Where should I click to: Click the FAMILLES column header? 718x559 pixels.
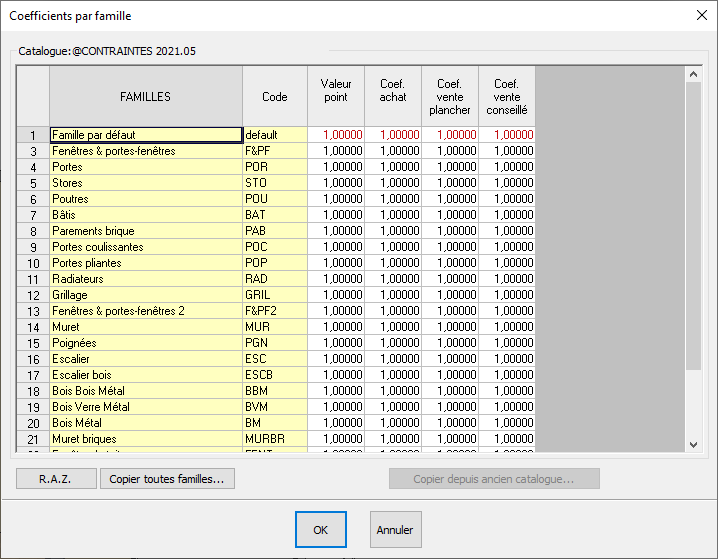145,97
